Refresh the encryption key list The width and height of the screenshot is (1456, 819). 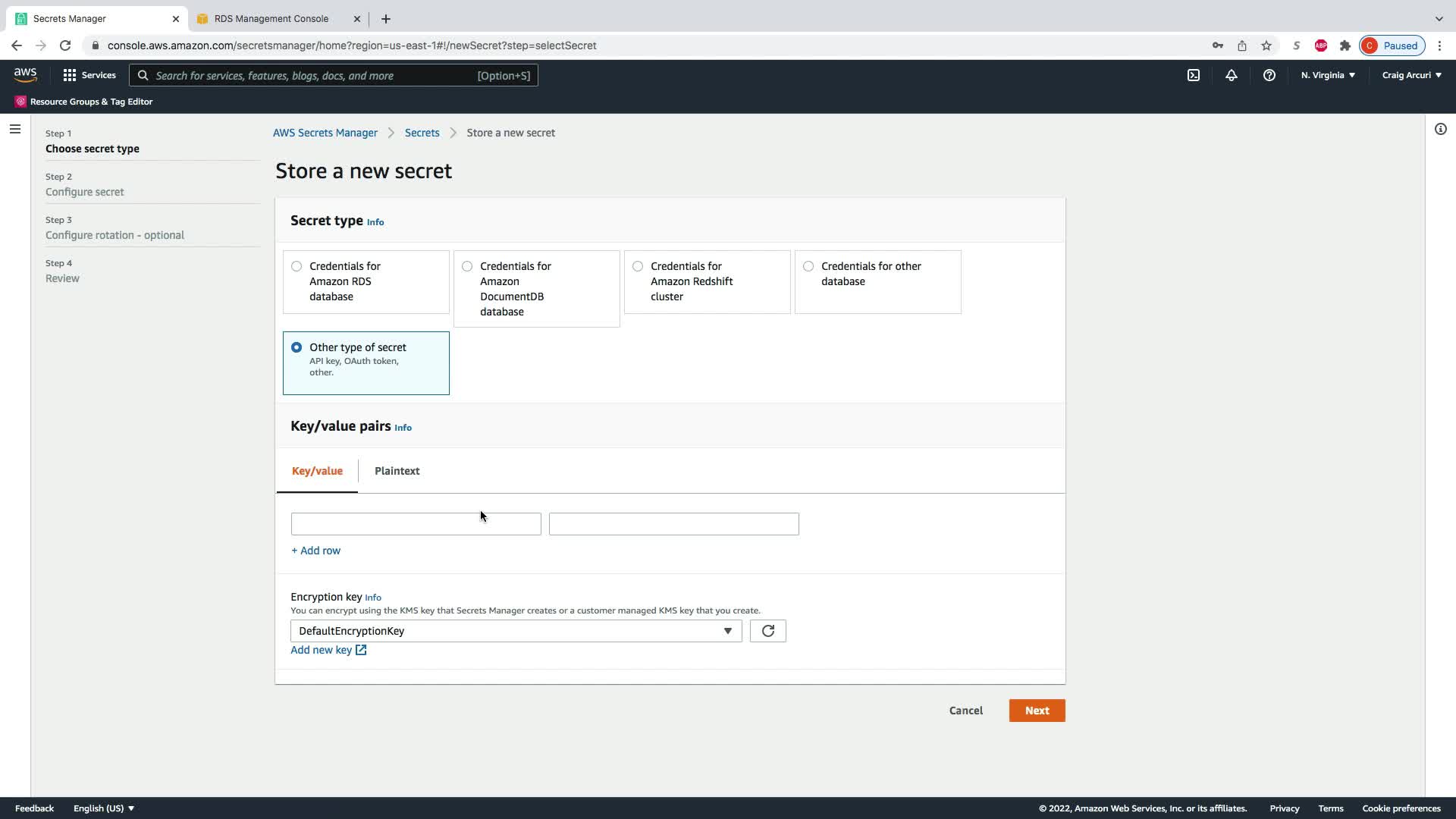click(767, 631)
